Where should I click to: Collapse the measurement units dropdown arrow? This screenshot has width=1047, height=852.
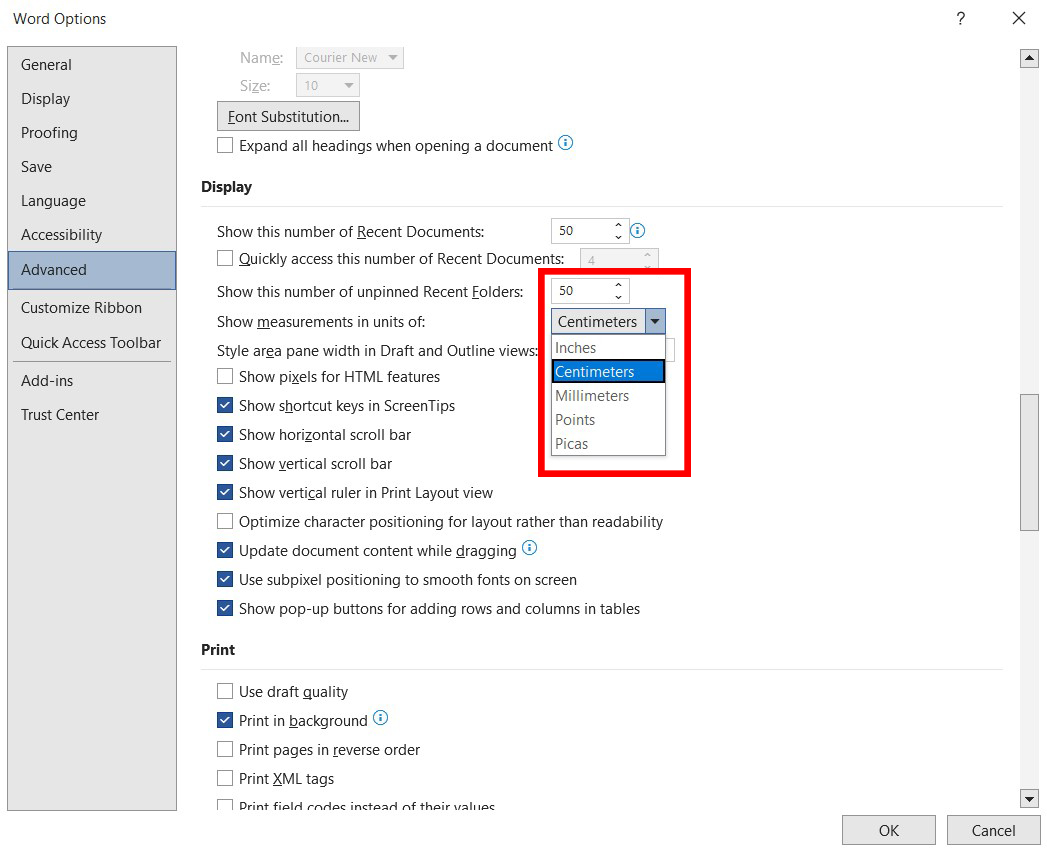655,321
